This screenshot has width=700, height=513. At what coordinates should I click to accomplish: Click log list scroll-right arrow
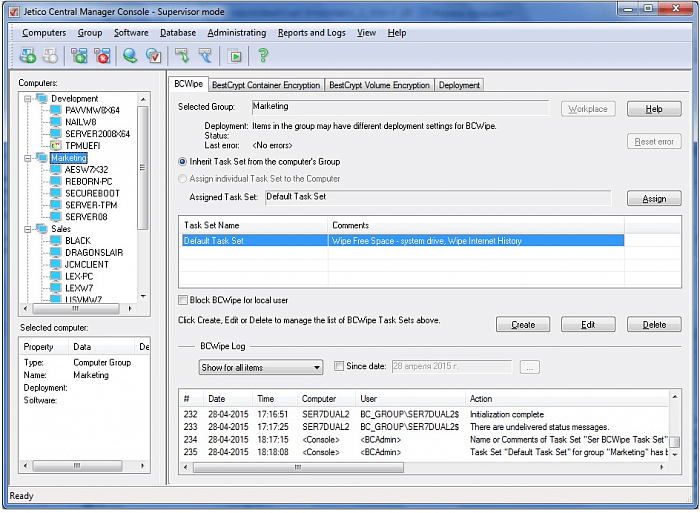(x=662, y=467)
